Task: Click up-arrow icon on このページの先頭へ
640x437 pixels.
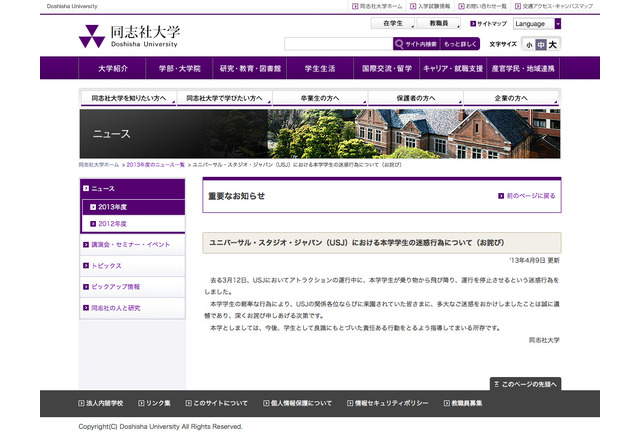Action: 496,384
